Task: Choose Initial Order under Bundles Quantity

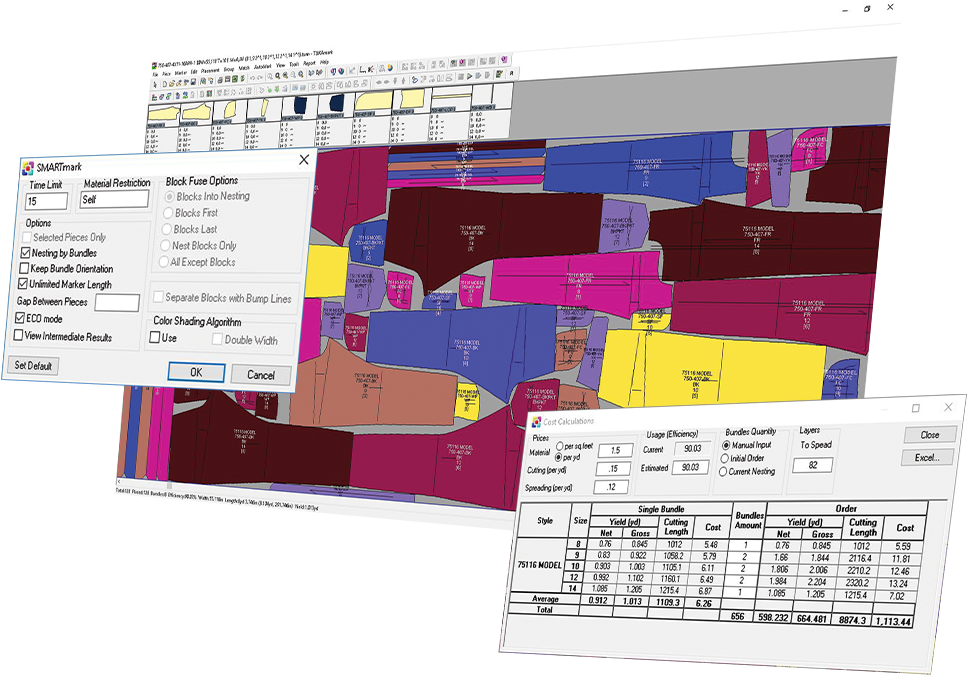Action: click(x=724, y=459)
